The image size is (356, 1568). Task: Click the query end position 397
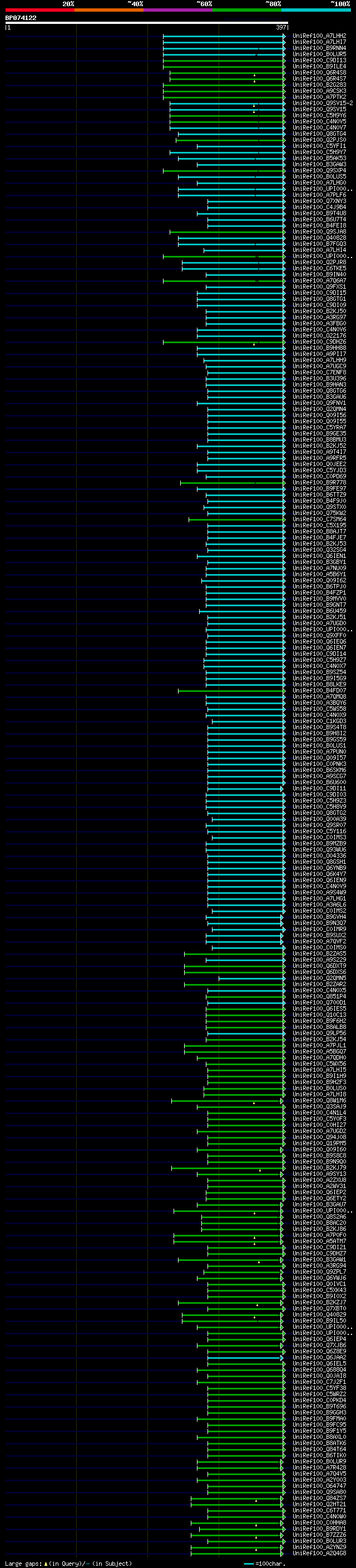[x=281, y=27]
